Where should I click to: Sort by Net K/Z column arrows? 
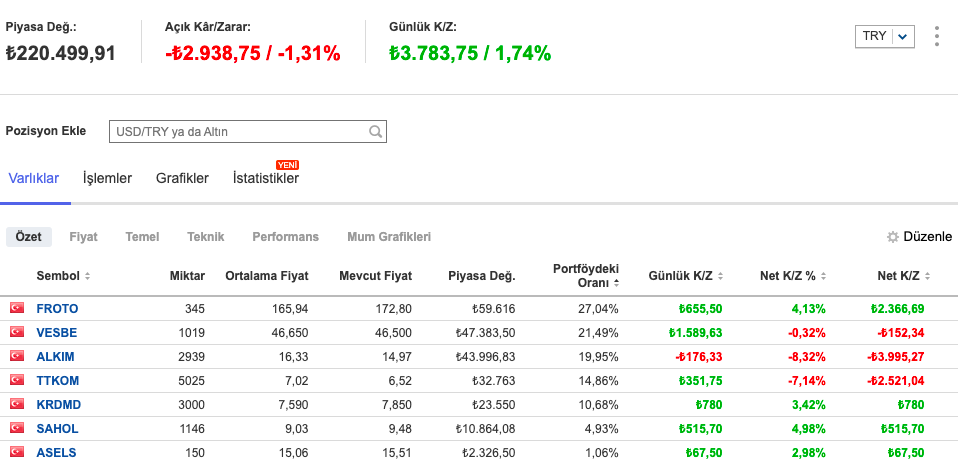point(927,276)
